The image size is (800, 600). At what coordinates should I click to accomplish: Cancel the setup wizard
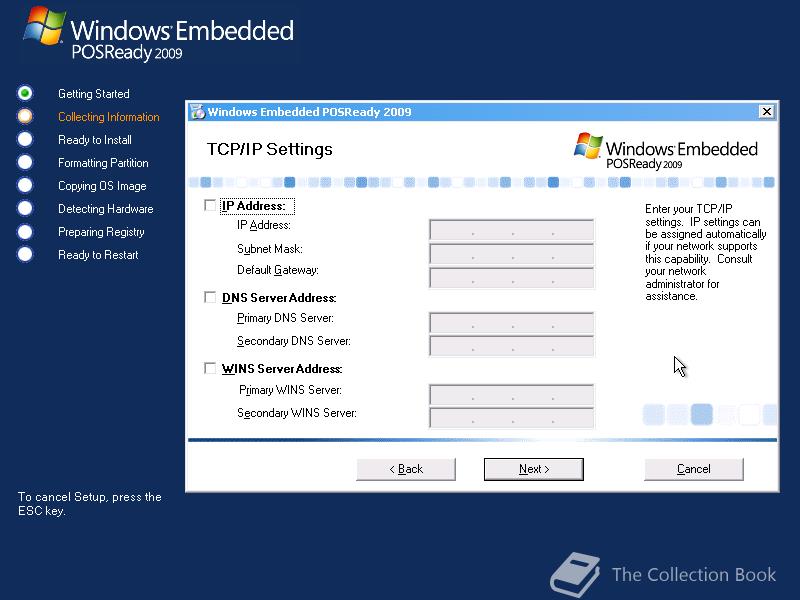[694, 469]
